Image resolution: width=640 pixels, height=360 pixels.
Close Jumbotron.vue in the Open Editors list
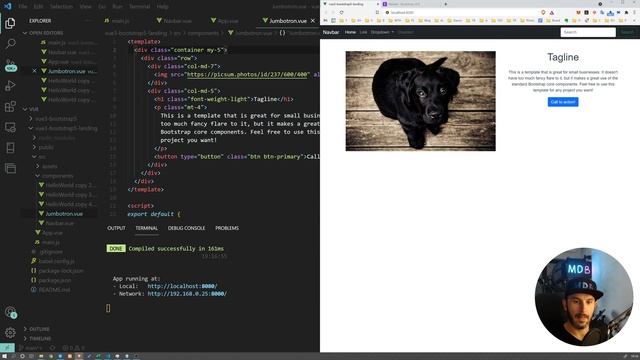tap(34, 71)
